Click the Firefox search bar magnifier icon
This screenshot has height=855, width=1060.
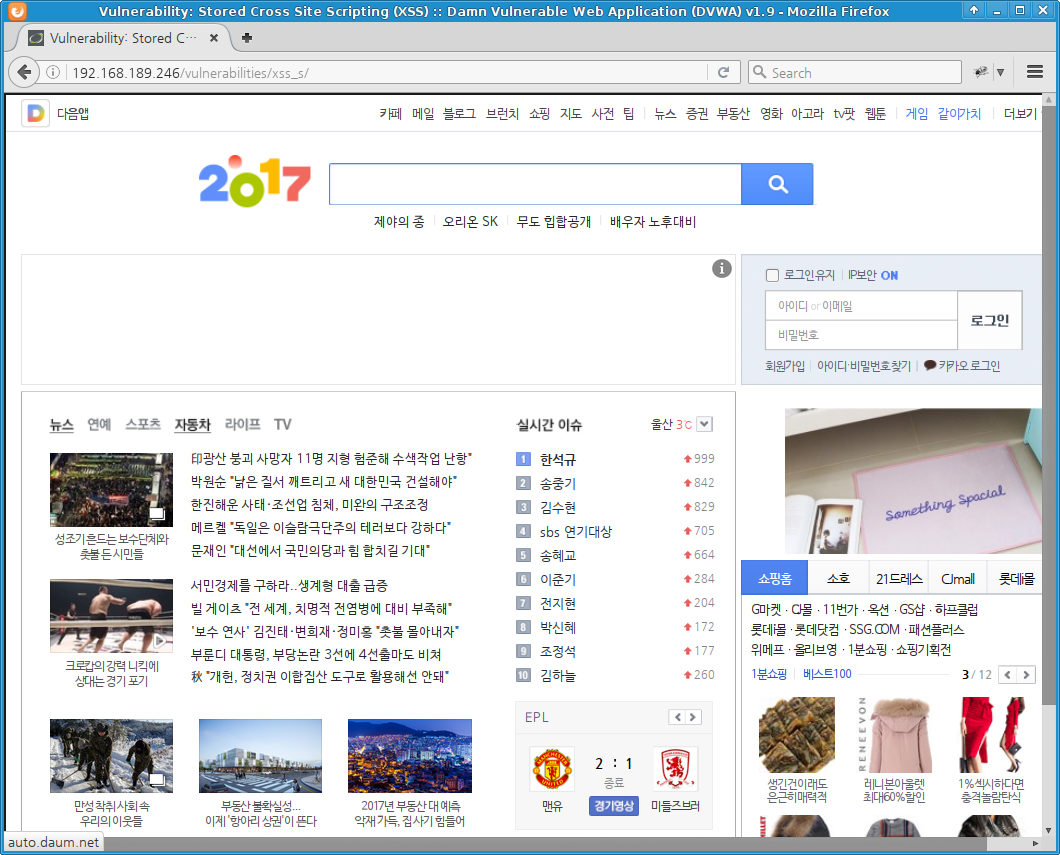point(759,72)
